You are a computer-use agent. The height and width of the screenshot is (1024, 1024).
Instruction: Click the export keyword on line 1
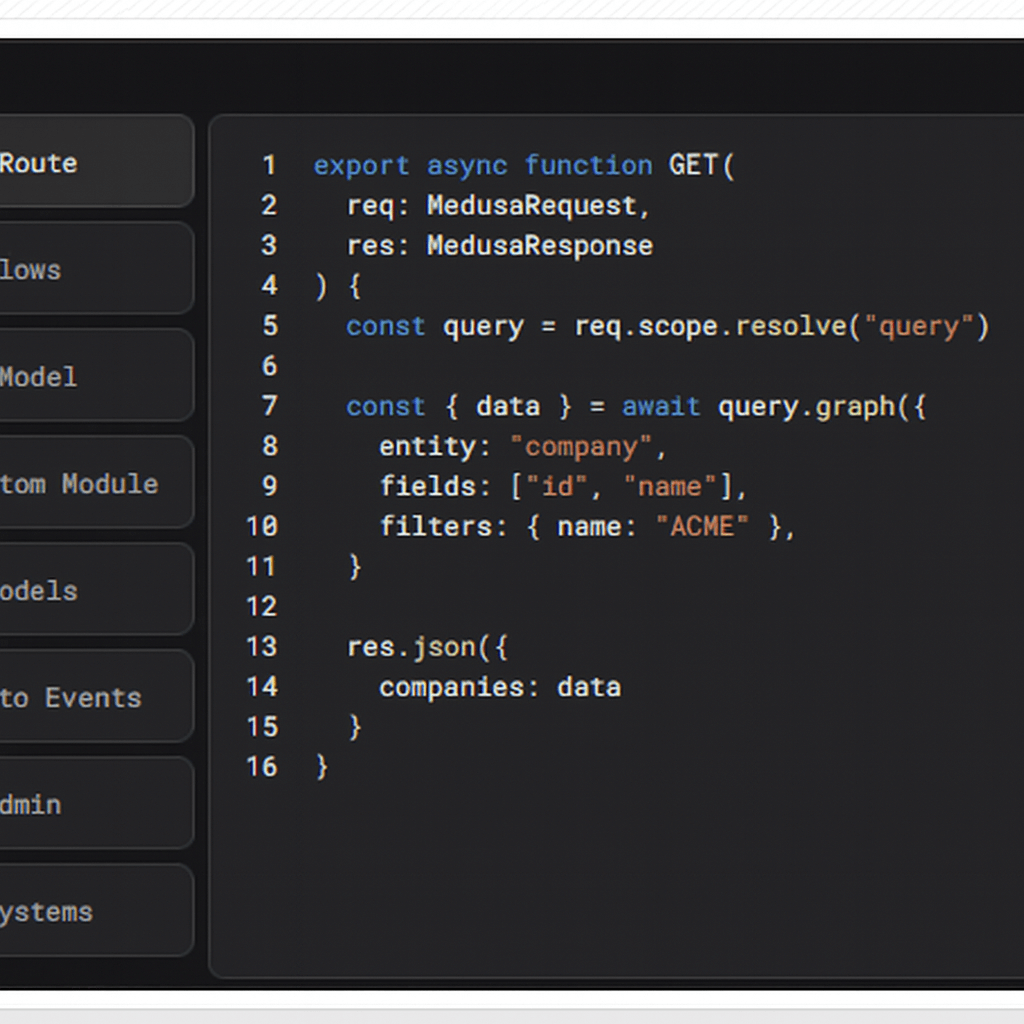361,165
